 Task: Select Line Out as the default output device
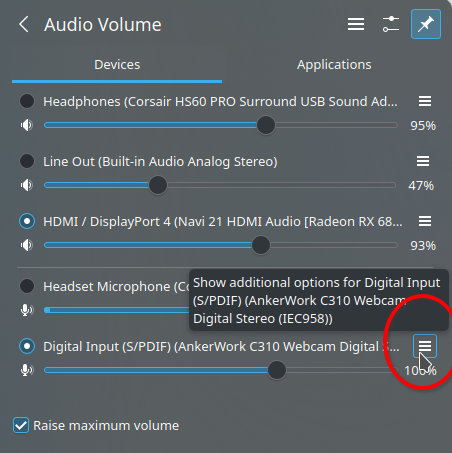click(27, 161)
